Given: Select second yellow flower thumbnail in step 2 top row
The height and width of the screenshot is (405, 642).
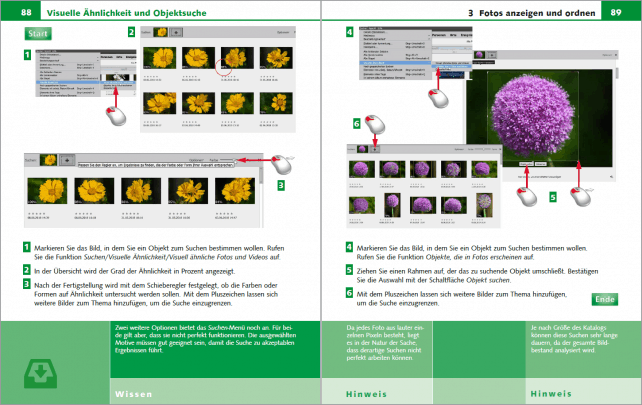Looking at the screenshot, I should [x=198, y=57].
